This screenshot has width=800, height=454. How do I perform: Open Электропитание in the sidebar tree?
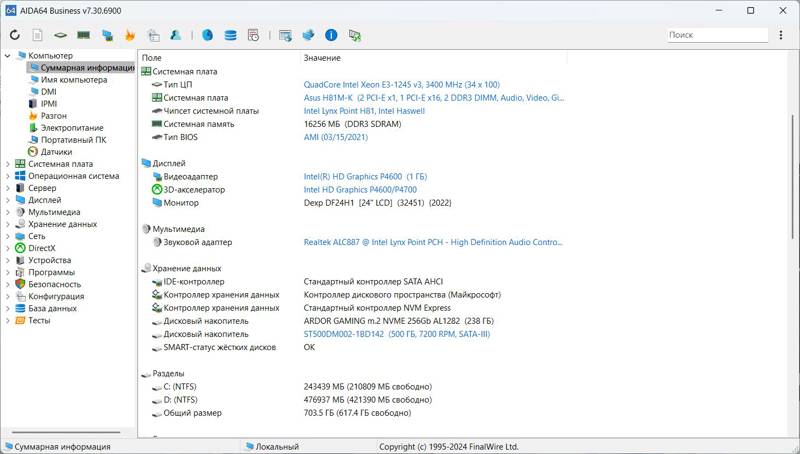pos(71,128)
